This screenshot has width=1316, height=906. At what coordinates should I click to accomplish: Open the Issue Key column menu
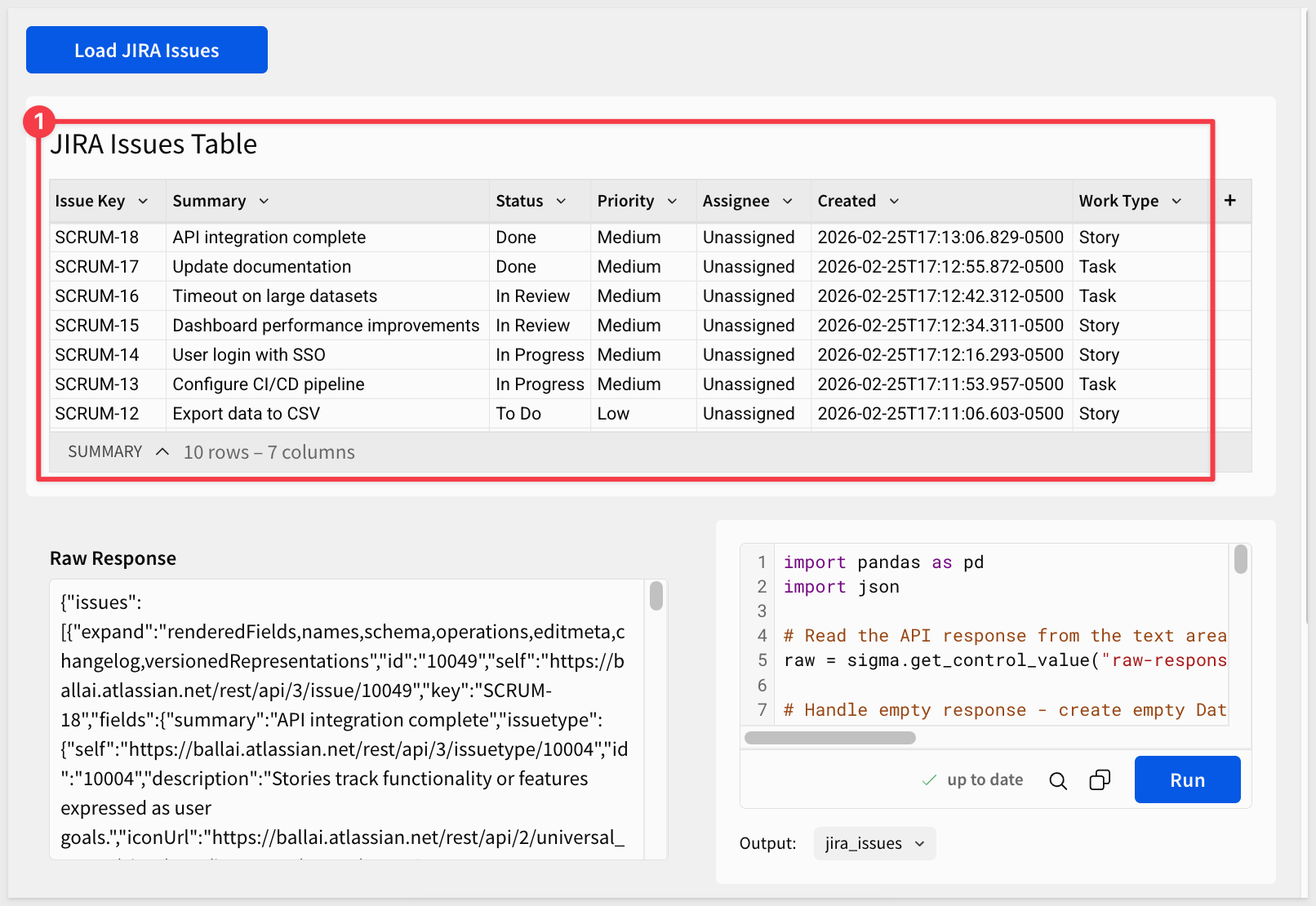(x=143, y=202)
